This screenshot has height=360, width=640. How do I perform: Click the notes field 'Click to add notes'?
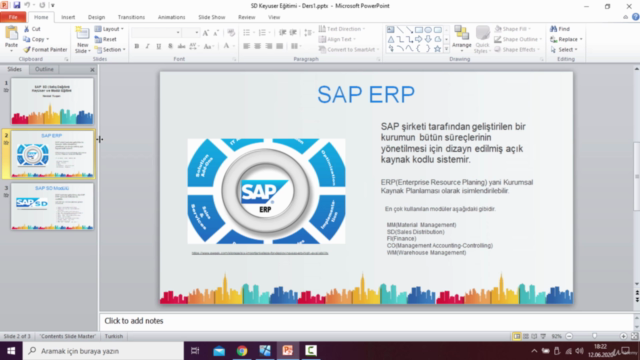pyautogui.click(x=367, y=321)
